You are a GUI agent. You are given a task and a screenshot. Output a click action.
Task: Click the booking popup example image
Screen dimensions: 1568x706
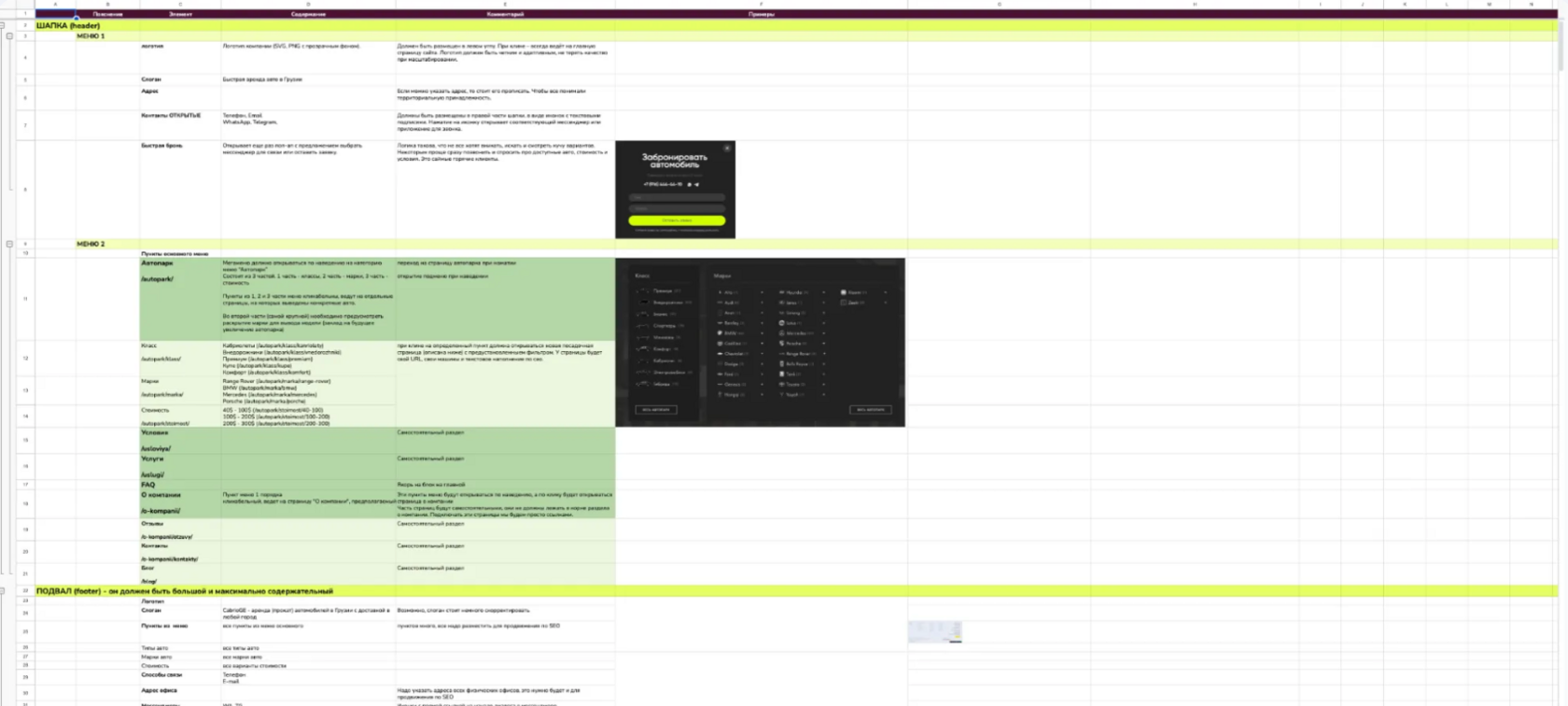pyautogui.click(x=675, y=190)
